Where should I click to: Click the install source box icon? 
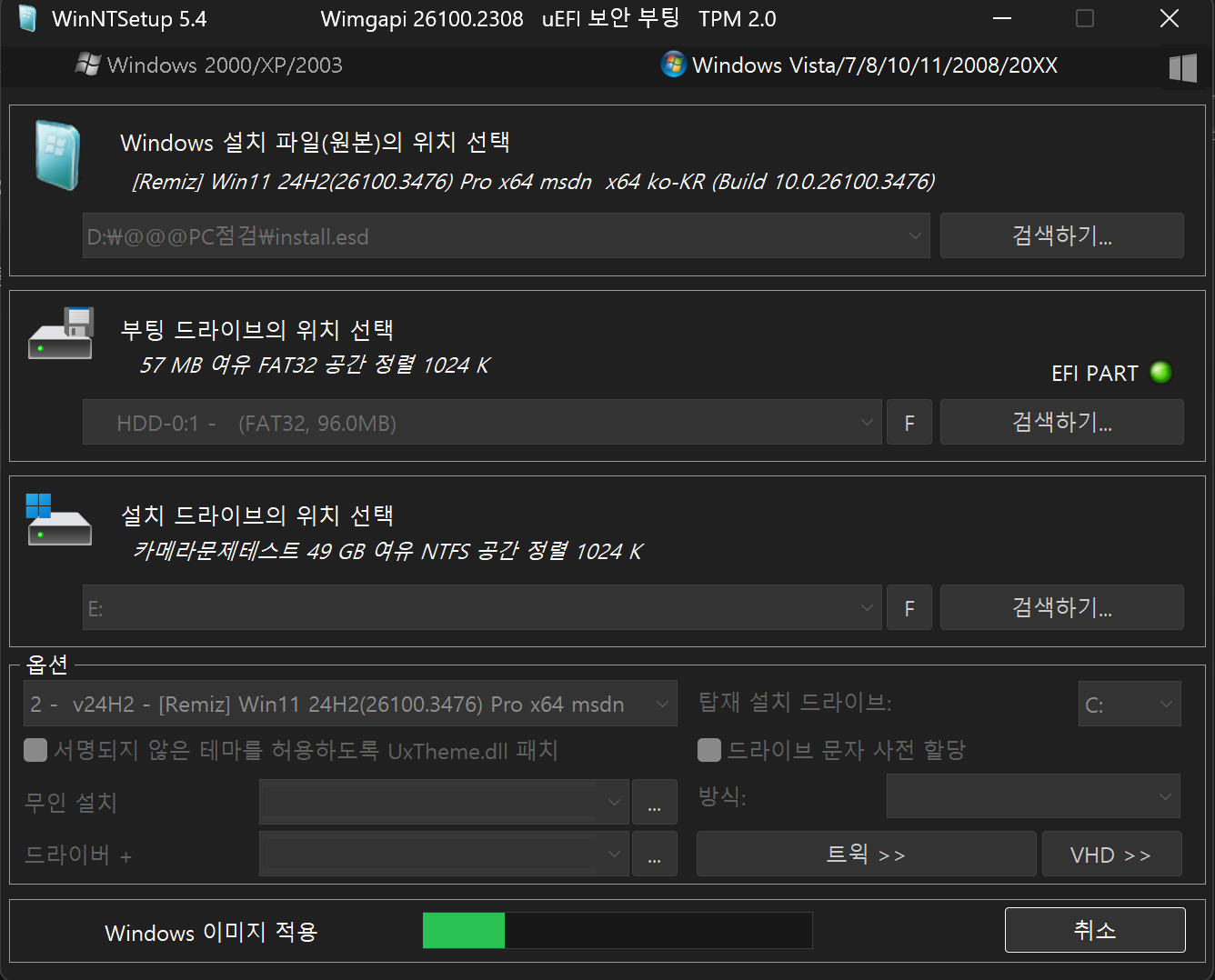coord(58,155)
